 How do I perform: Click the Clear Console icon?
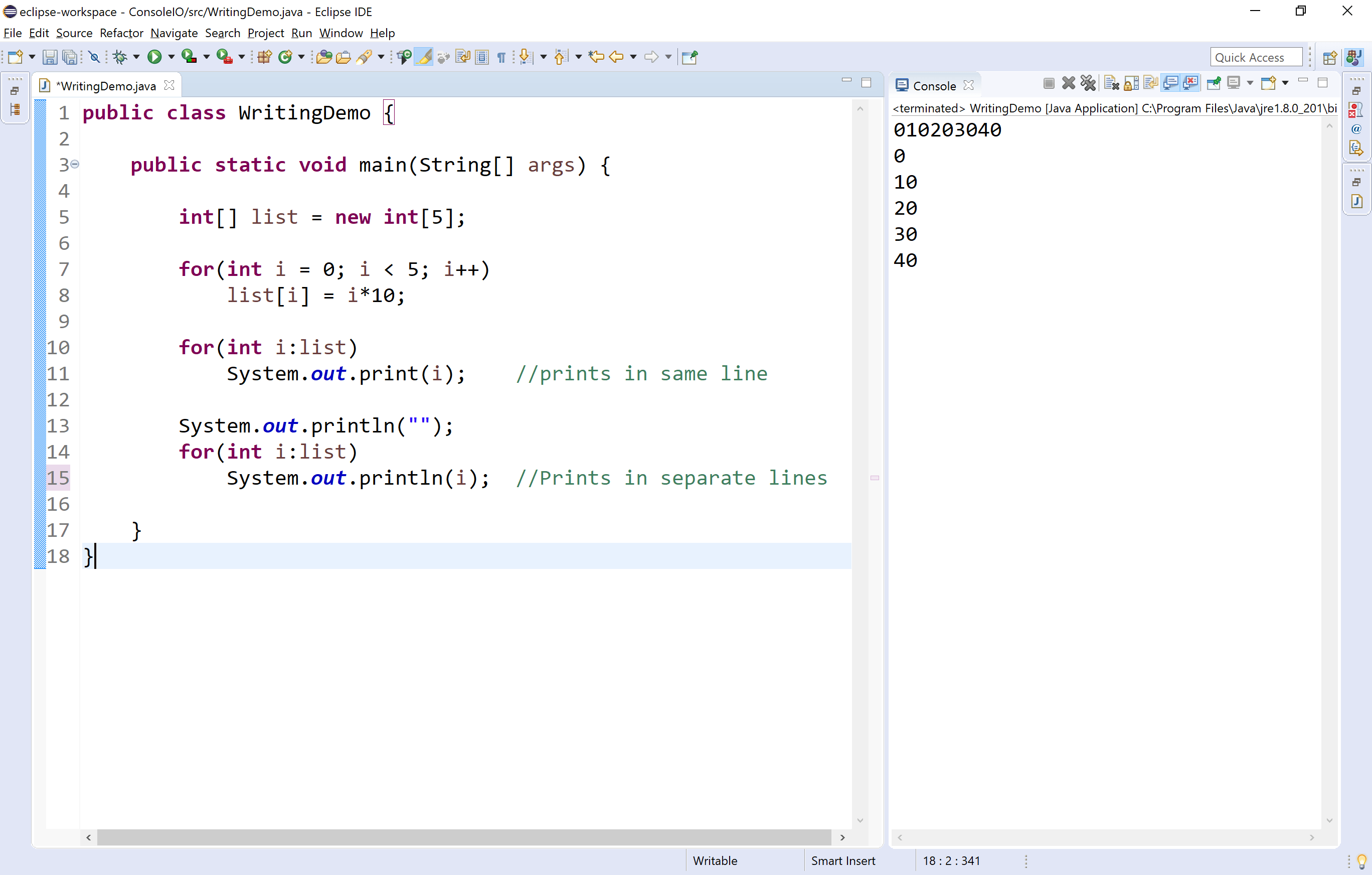pos(1111,84)
